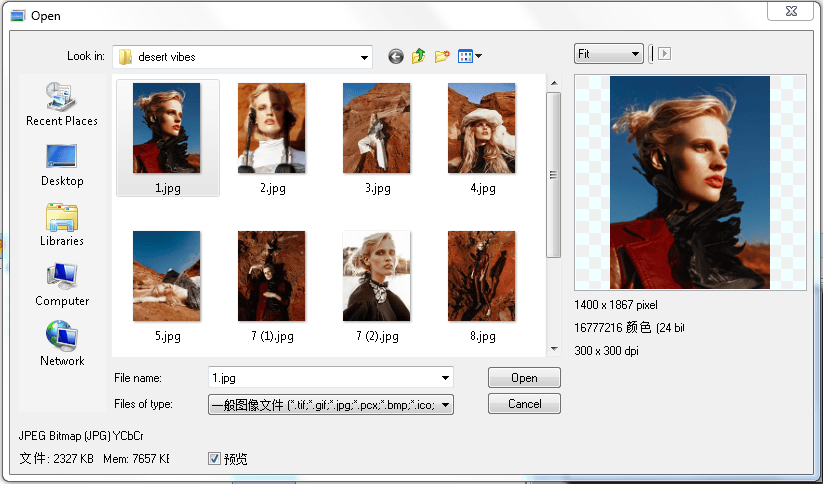This screenshot has height=484, width=823.
Task: Go back using the toolbar back arrow
Action: click(396, 56)
